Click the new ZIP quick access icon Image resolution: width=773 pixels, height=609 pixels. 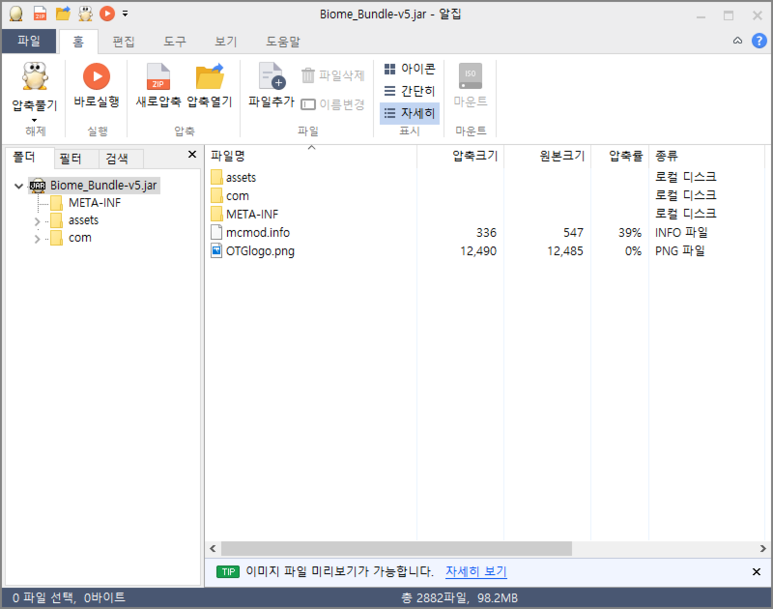(x=40, y=14)
